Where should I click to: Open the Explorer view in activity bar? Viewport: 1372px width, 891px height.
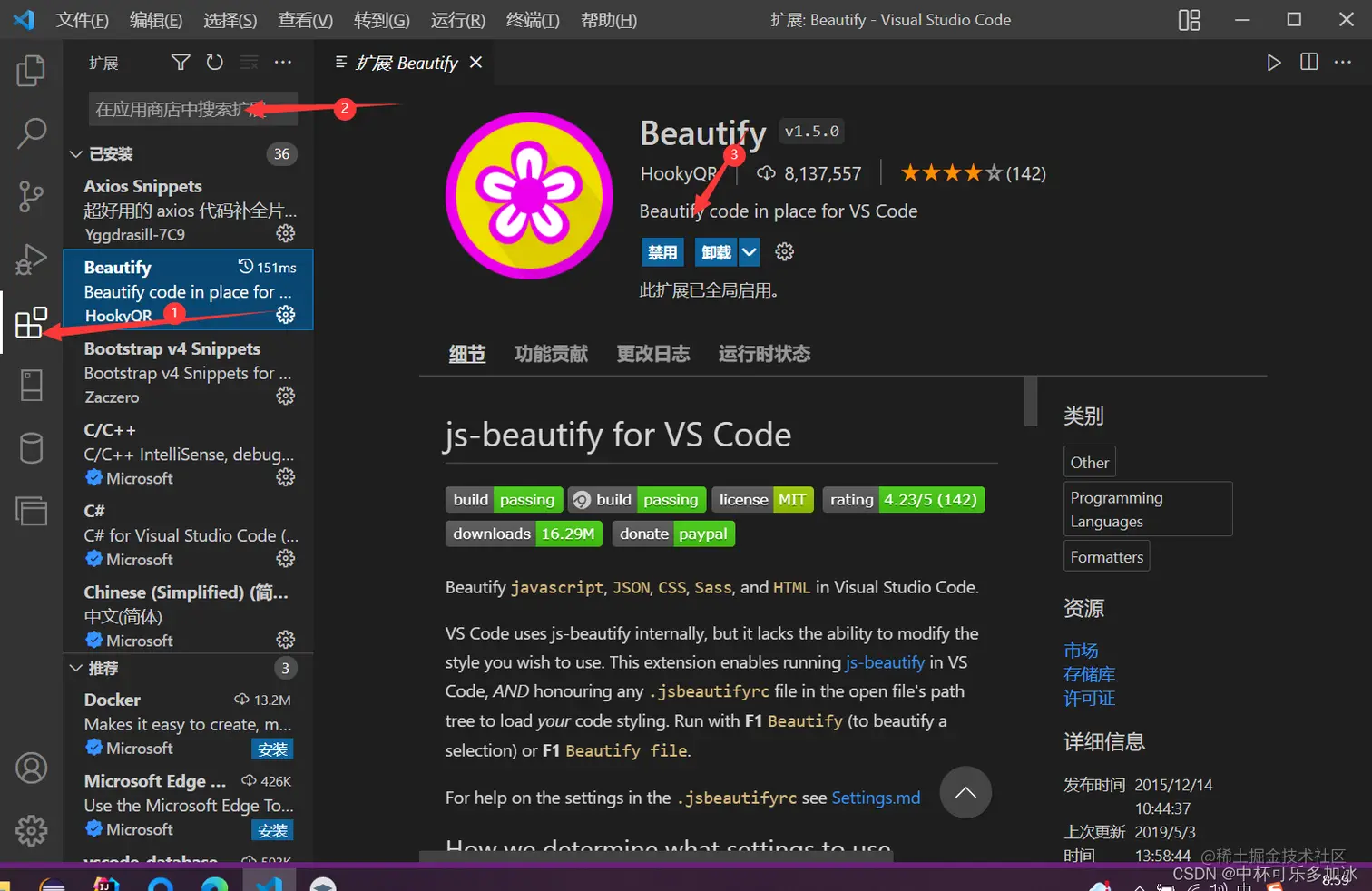pos(31,70)
